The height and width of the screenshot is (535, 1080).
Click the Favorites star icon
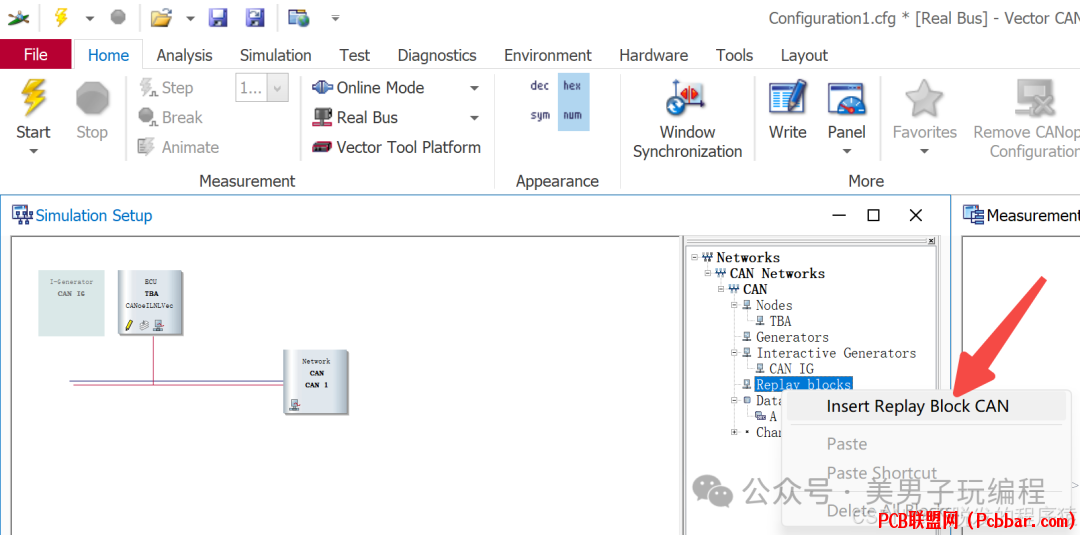[924, 98]
